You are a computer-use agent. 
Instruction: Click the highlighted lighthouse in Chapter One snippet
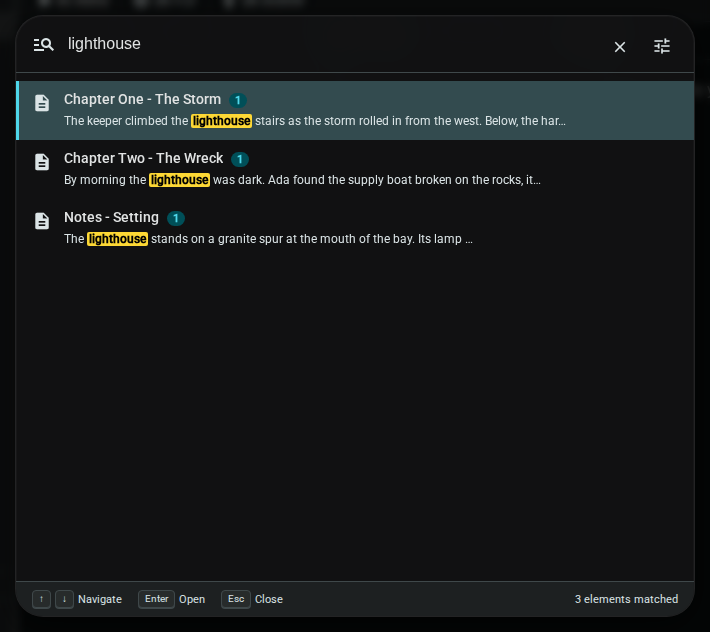[221, 121]
